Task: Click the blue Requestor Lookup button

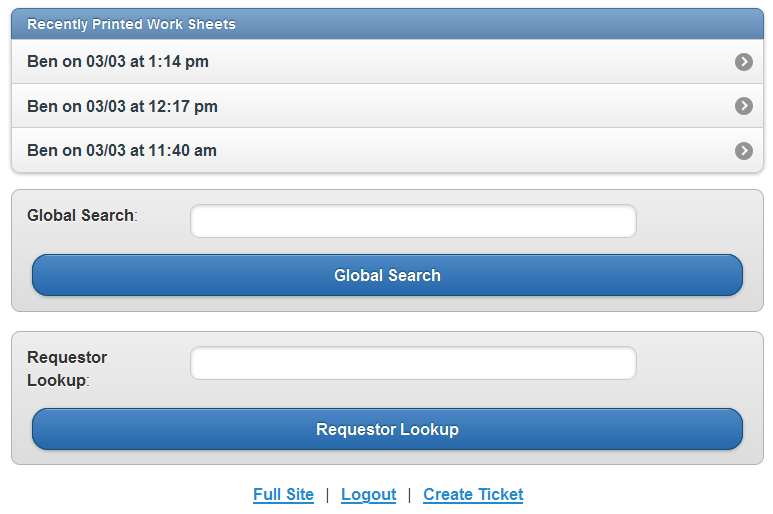Action: pyautogui.click(x=387, y=429)
